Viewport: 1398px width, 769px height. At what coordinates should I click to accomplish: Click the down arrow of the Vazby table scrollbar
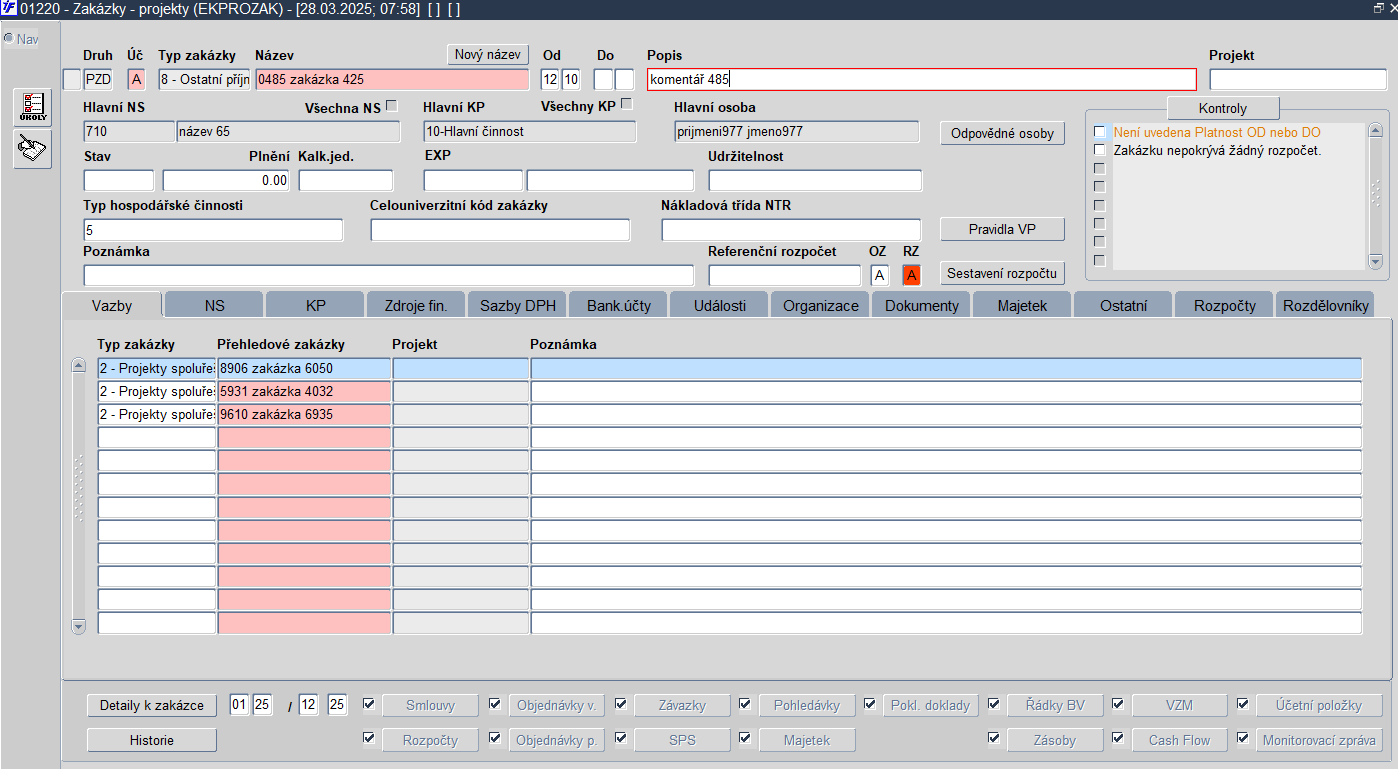(79, 626)
